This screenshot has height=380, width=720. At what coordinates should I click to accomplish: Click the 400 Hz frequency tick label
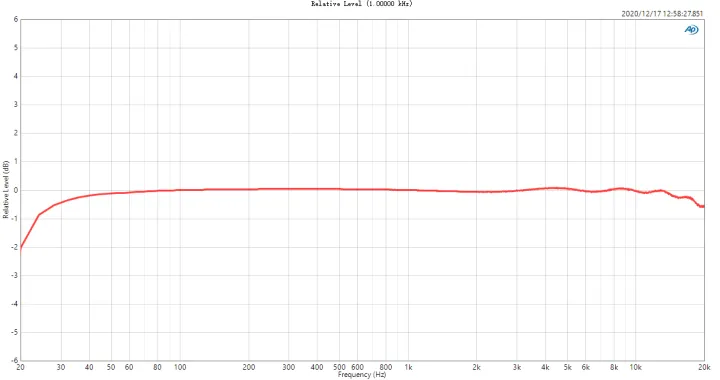(317, 367)
